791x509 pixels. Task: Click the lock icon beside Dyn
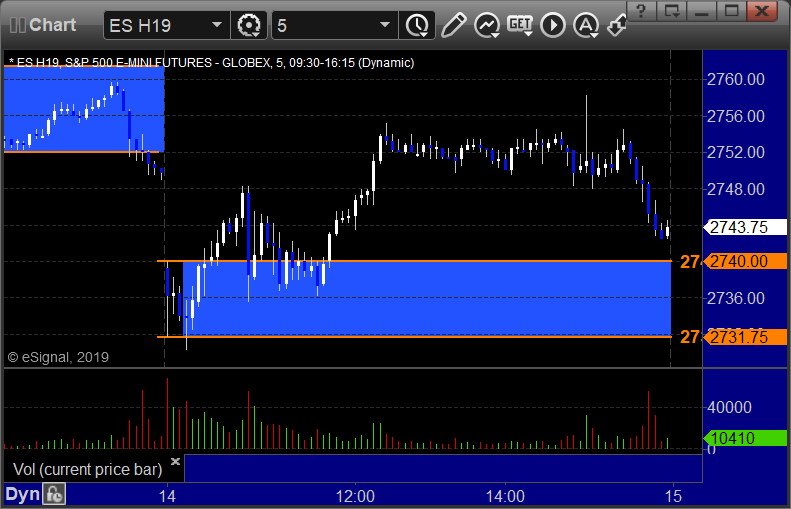53,494
